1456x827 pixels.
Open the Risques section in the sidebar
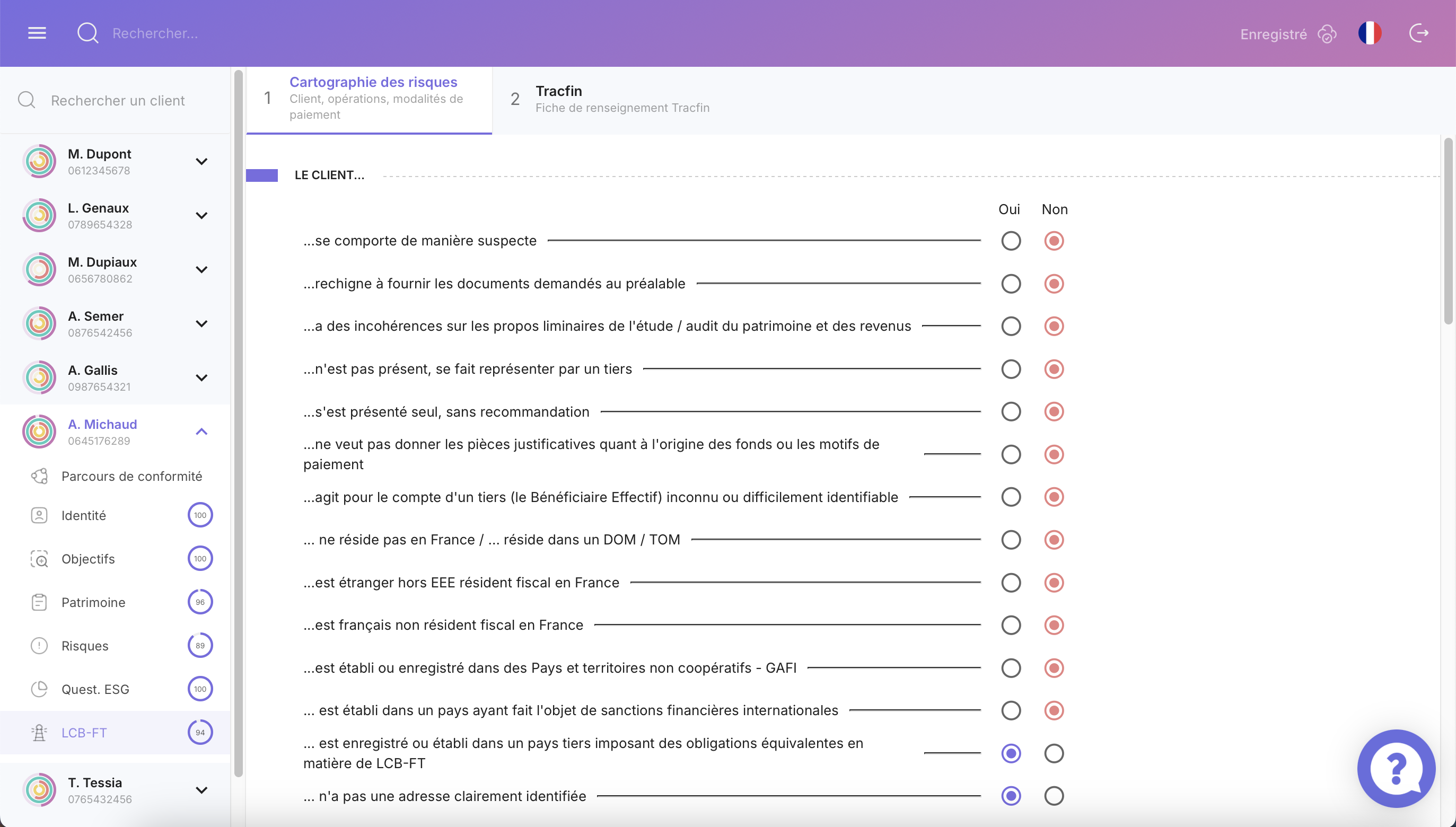coord(85,646)
